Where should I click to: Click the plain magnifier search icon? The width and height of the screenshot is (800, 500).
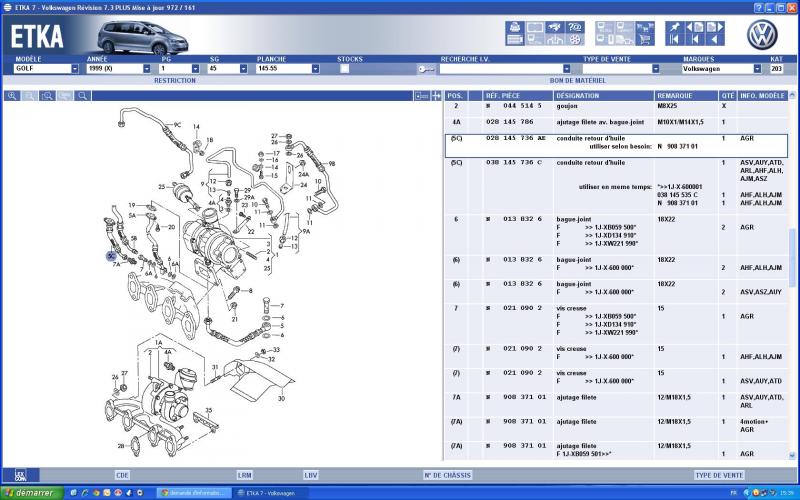[x=82, y=95]
